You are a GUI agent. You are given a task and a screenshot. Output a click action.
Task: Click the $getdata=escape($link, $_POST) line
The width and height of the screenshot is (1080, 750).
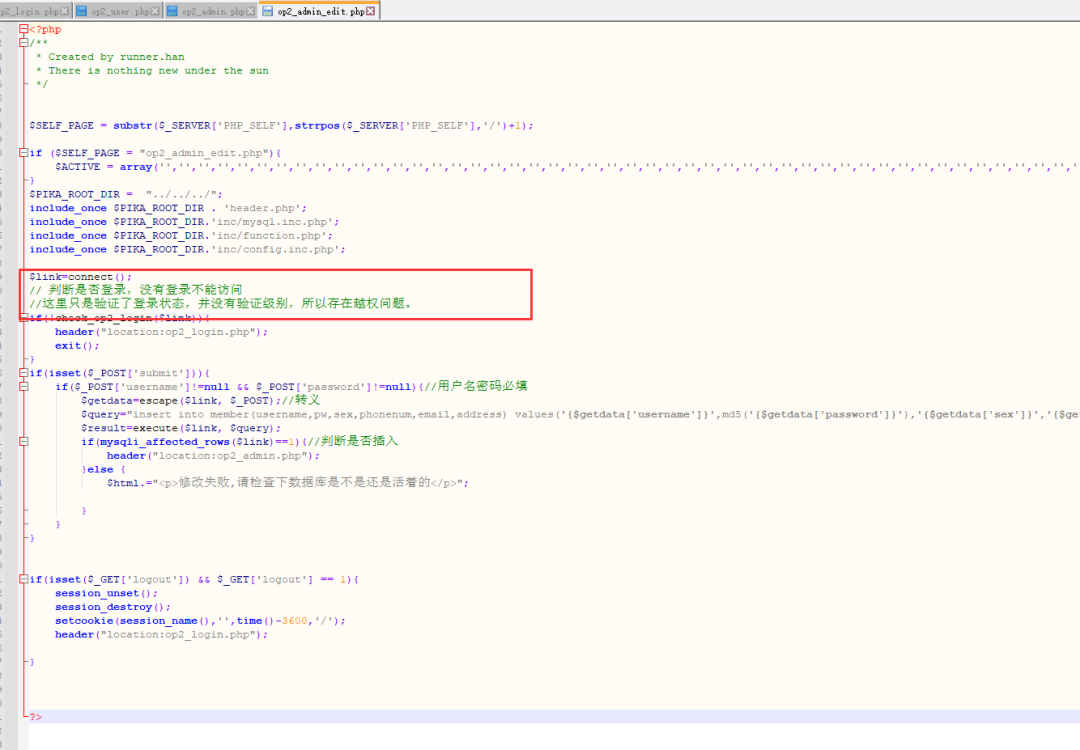[200, 400]
